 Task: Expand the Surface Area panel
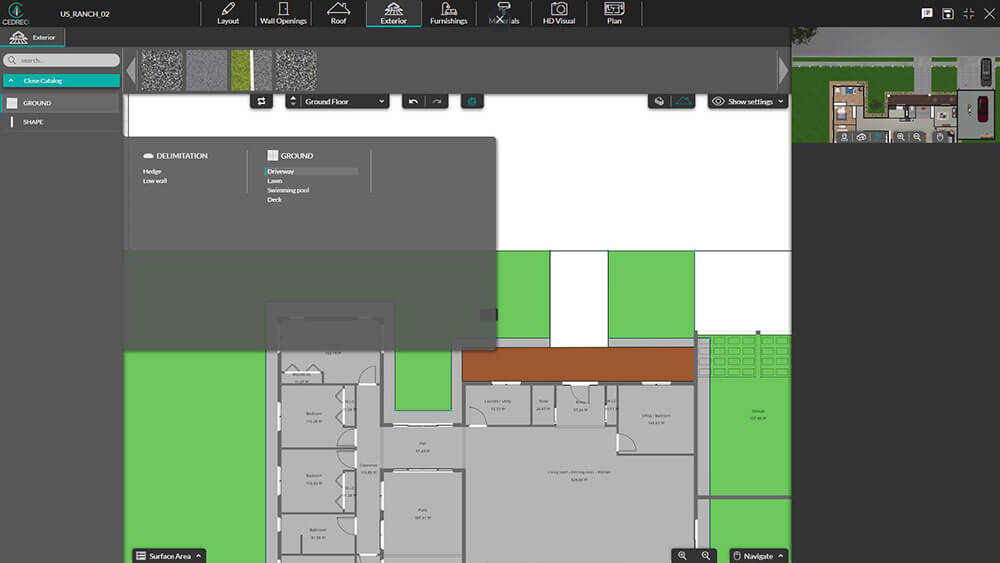(x=169, y=555)
